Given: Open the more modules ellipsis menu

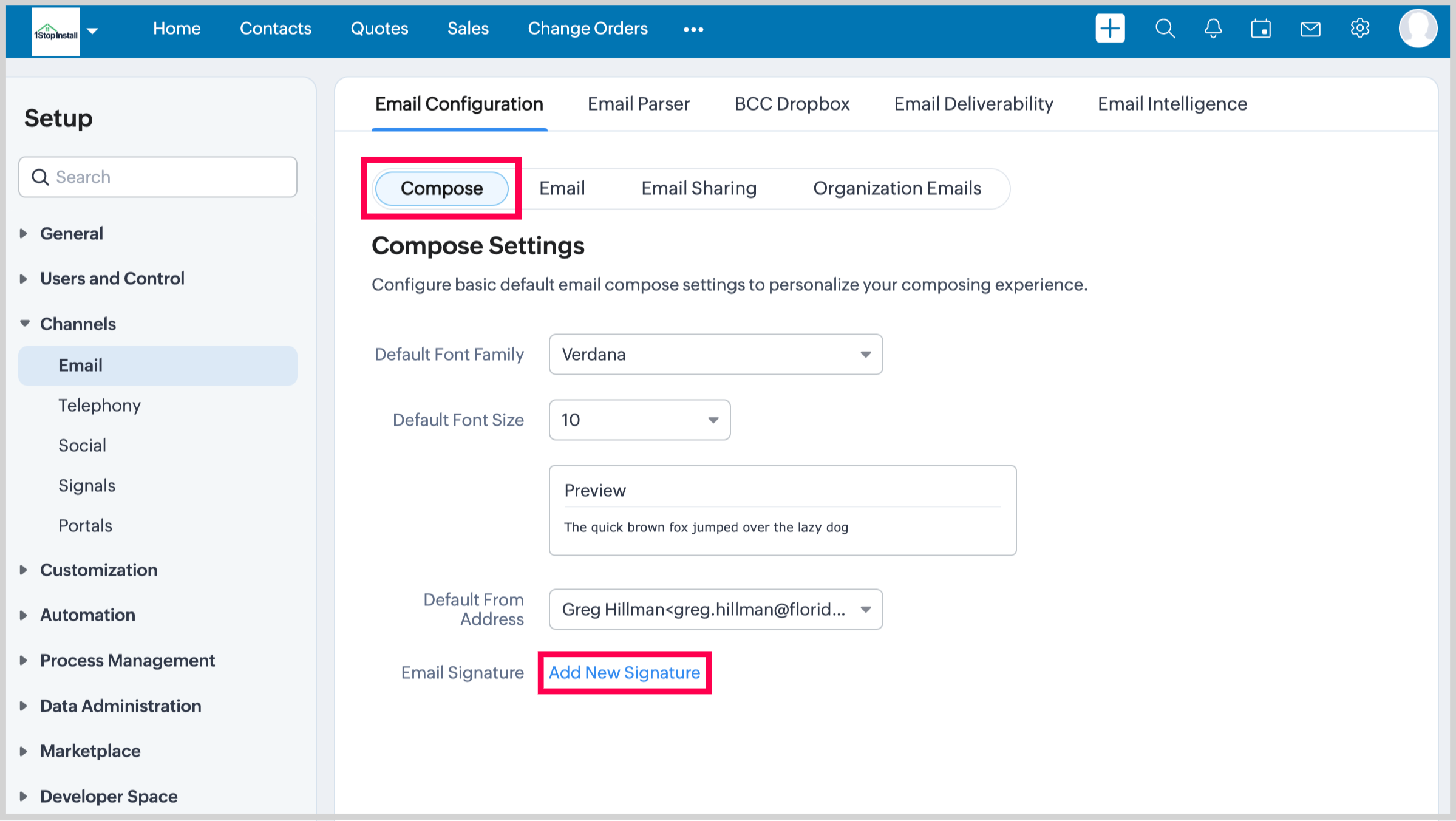Looking at the screenshot, I should click(693, 29).
